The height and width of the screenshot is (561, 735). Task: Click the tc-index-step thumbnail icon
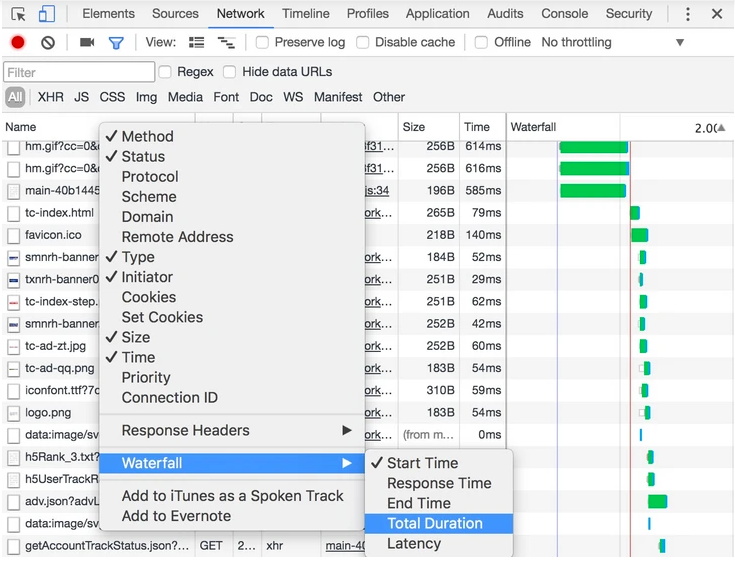[14, 302]
